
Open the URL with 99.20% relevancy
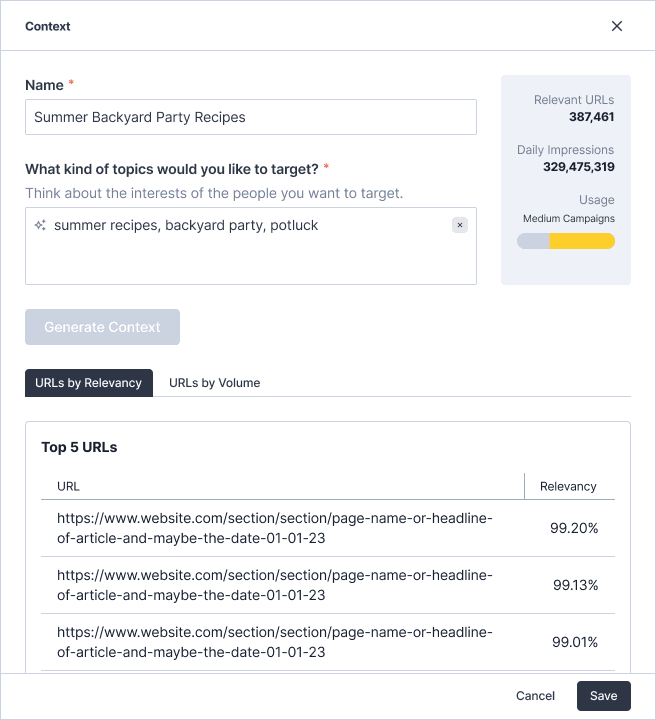point(275,528)
